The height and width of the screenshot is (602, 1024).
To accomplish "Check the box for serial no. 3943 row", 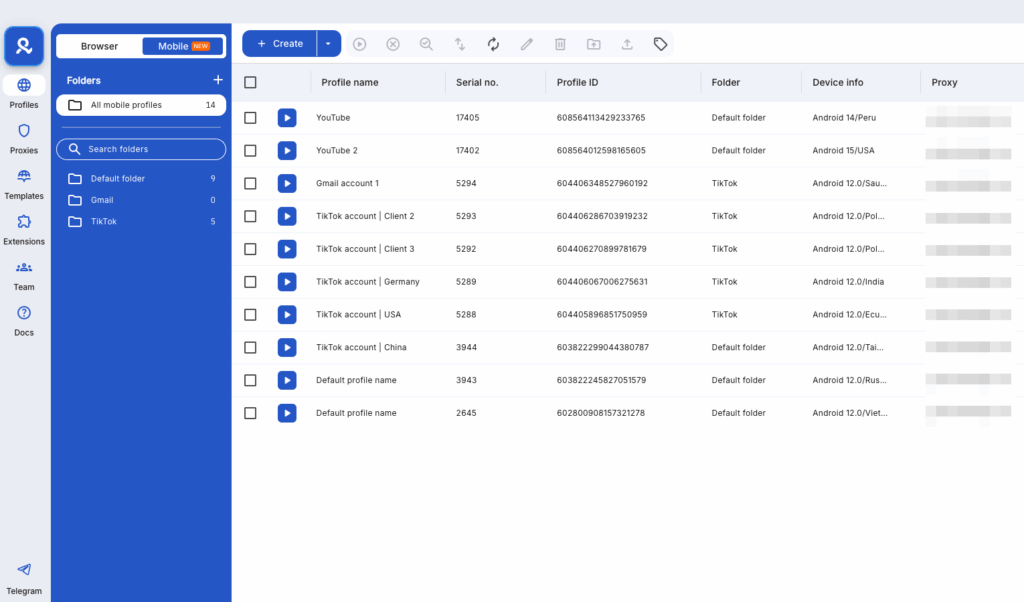I will point(250,380).
